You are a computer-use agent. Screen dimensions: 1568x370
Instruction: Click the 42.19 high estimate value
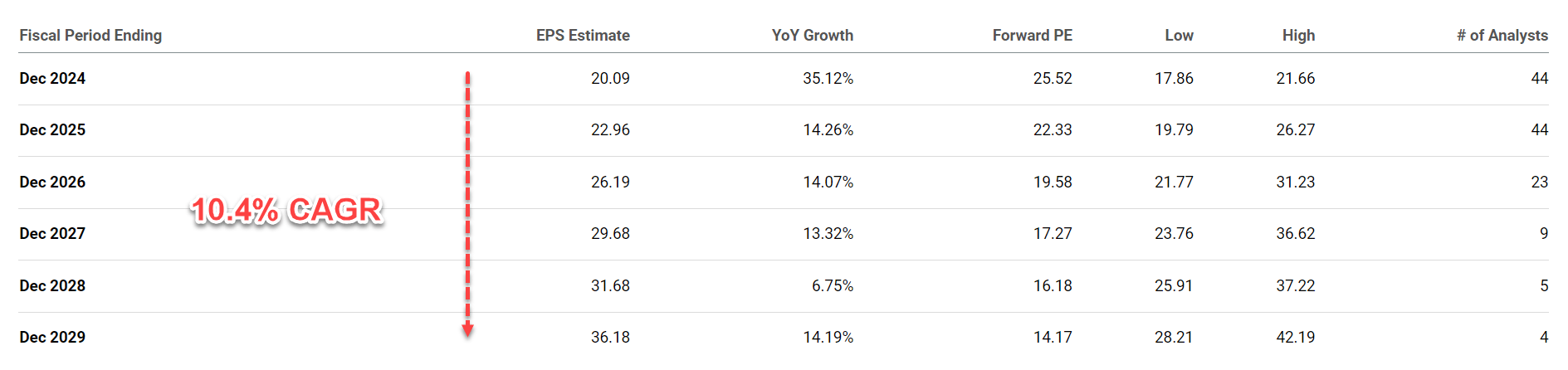(x=1295, y=338)
